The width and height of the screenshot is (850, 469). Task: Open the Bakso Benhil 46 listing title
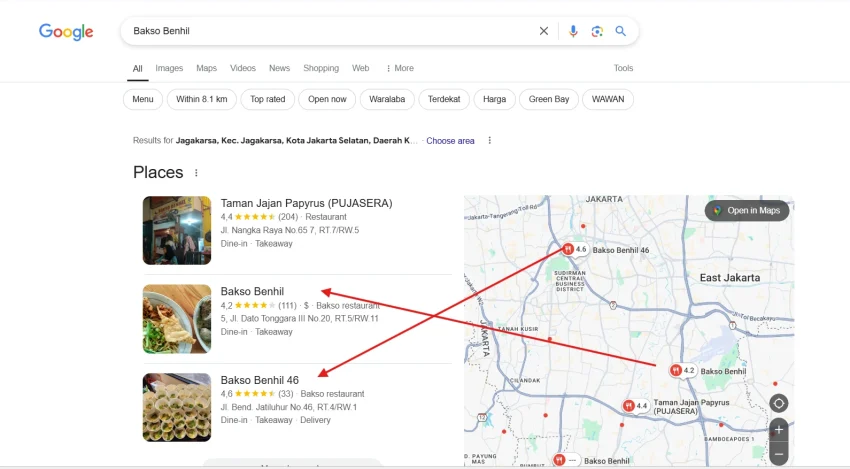(x=260, y=380)
